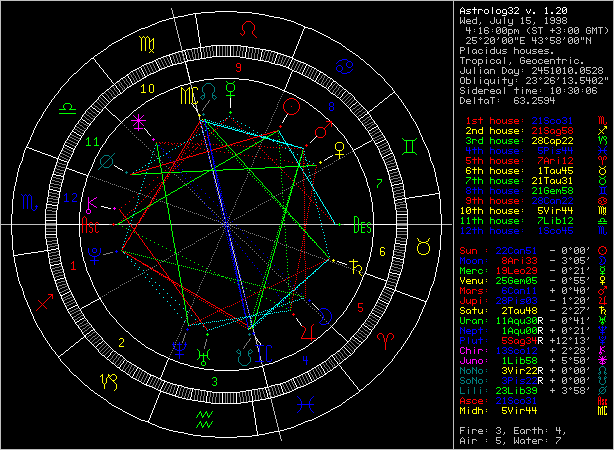Click the blue Moon crescent on the wheel
Image resolution: width=614 pixels, height=450 pixels.
point(326,316)
